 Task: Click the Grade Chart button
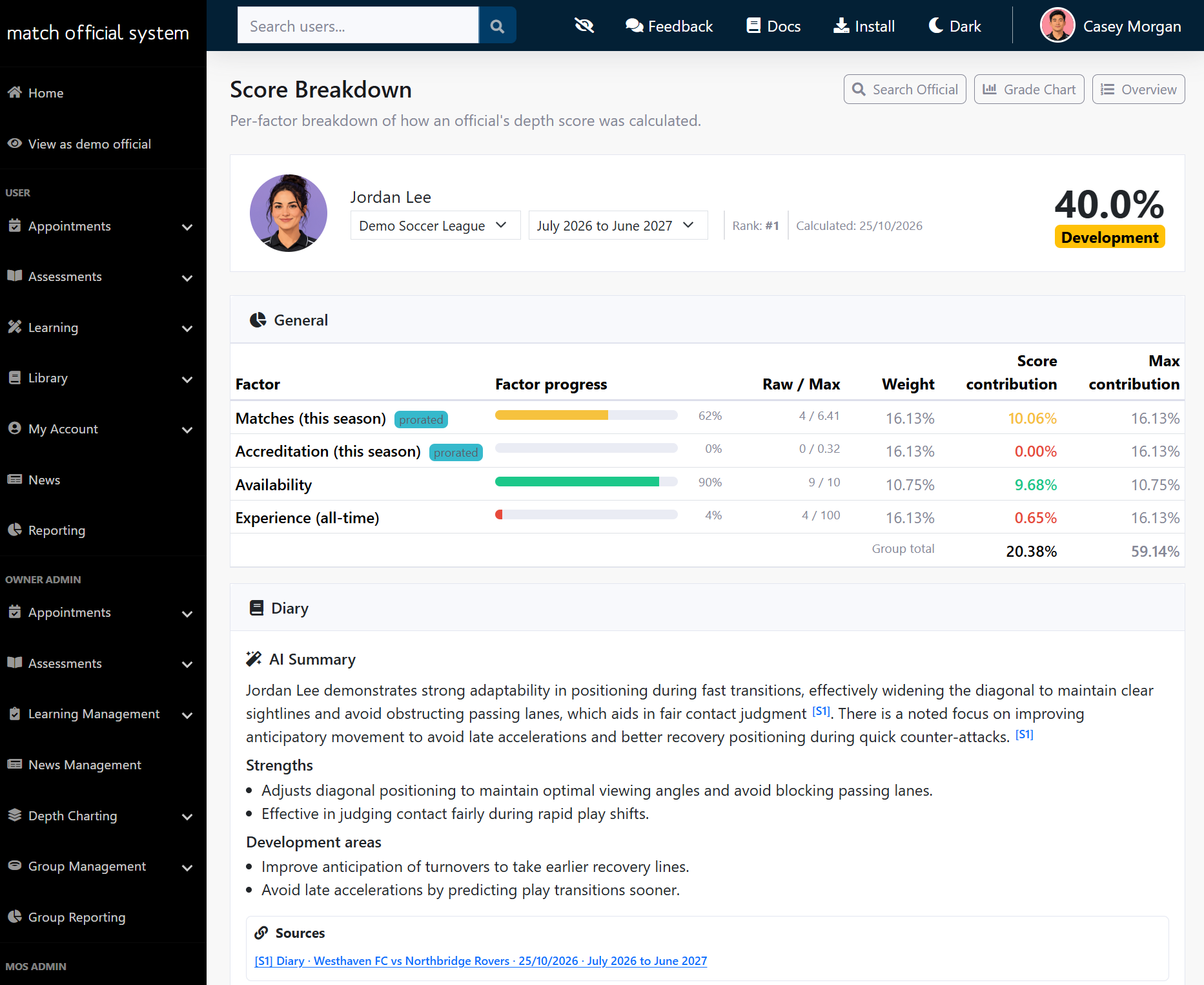[x=1029, y=89]
